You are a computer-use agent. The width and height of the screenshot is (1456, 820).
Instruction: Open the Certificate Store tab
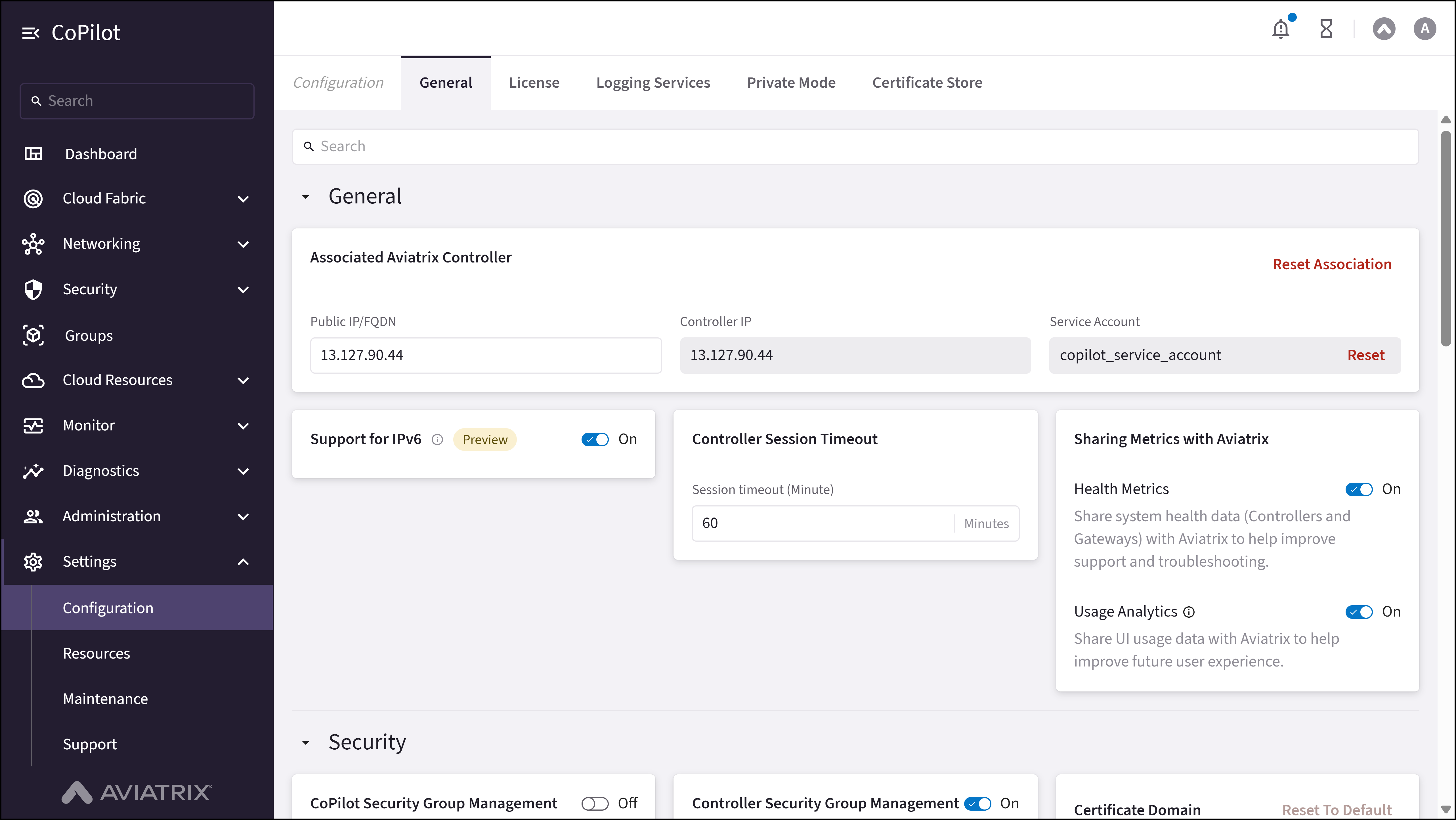tap(927, 83)
